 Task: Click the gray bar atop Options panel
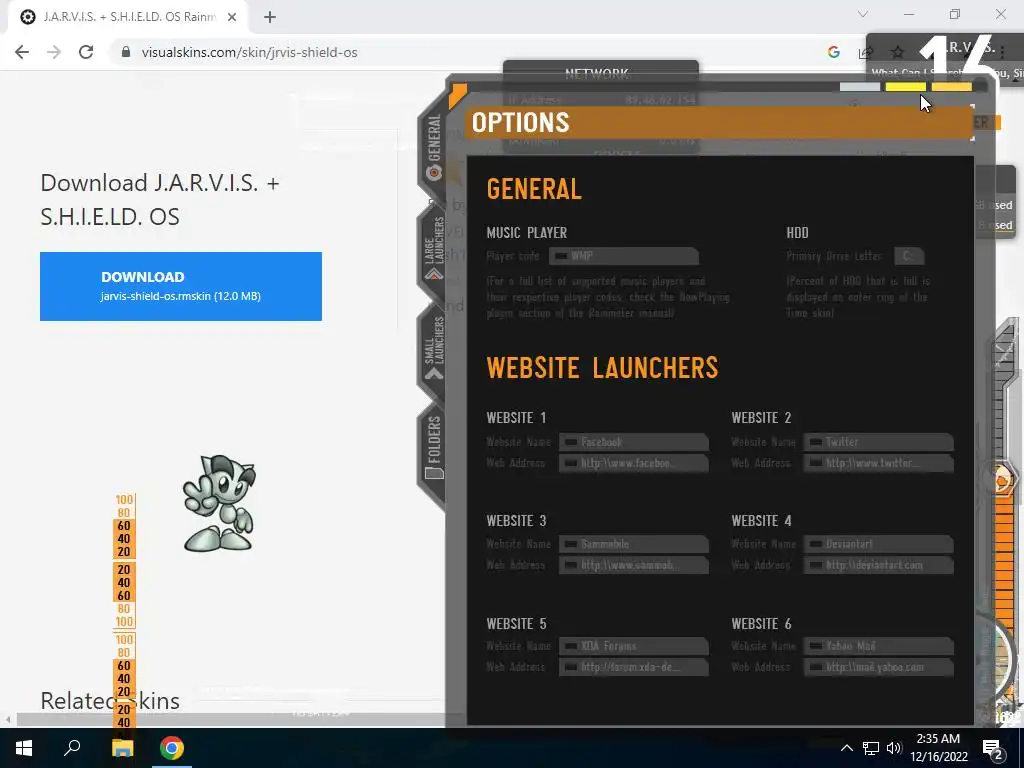point(859,87)
